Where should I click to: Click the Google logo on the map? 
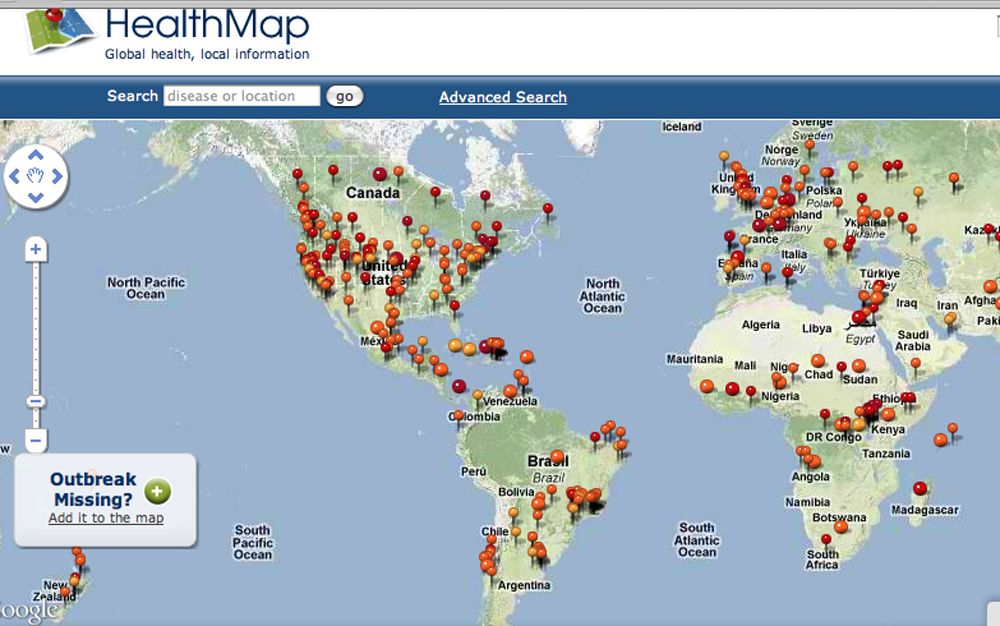(28, 610)
